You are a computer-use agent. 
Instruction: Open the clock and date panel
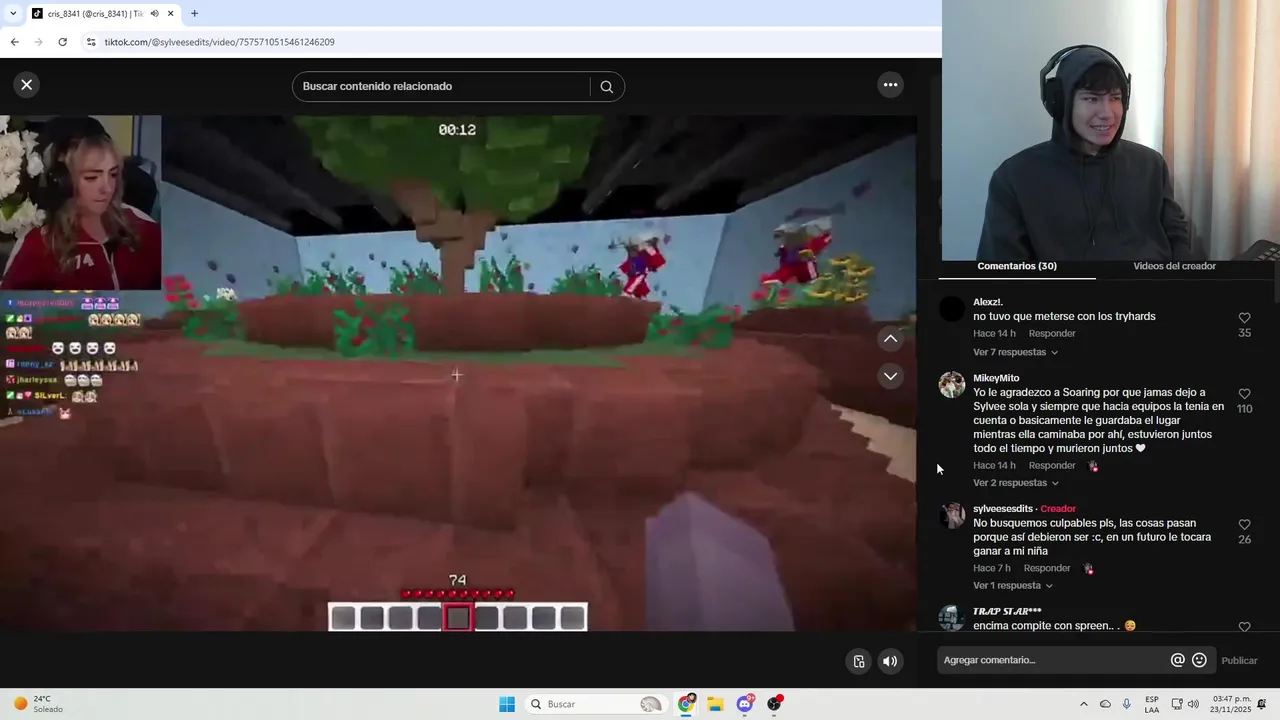coord(1231,704)
